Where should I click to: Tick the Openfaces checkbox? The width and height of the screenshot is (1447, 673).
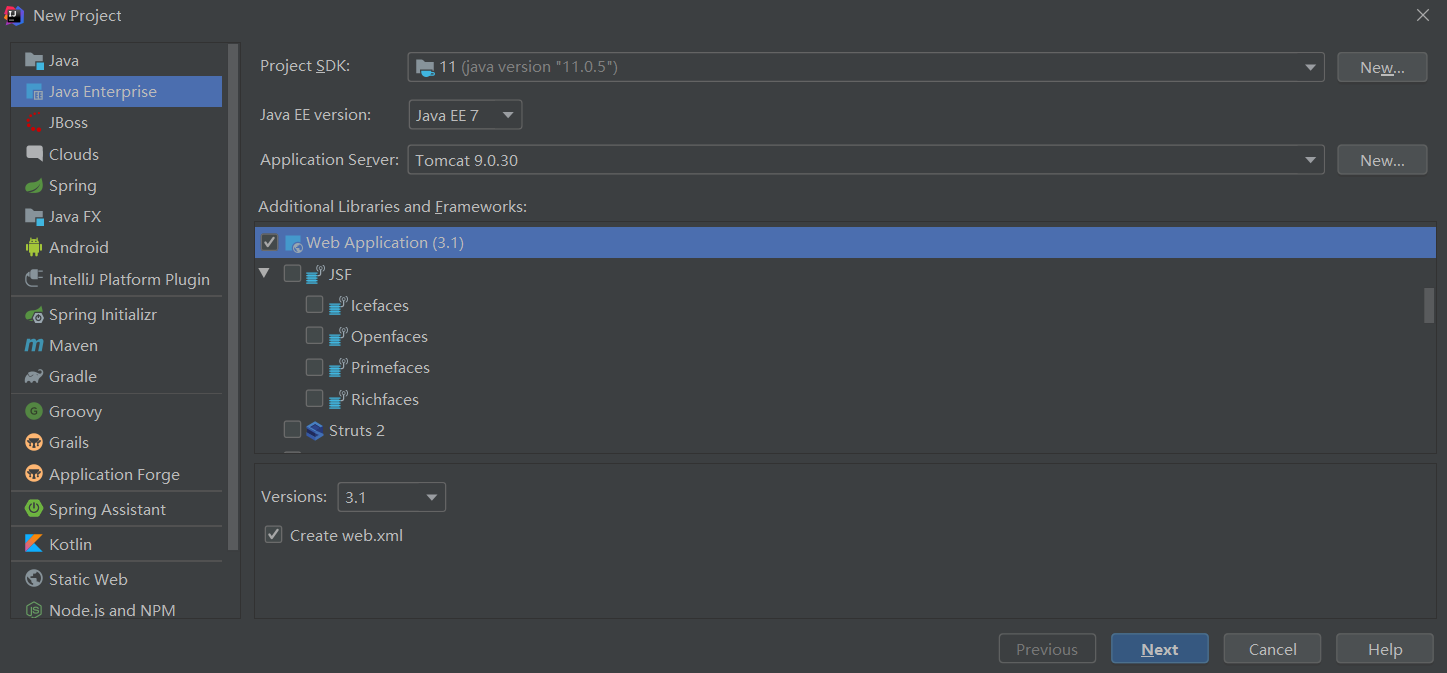click(314, 335)
